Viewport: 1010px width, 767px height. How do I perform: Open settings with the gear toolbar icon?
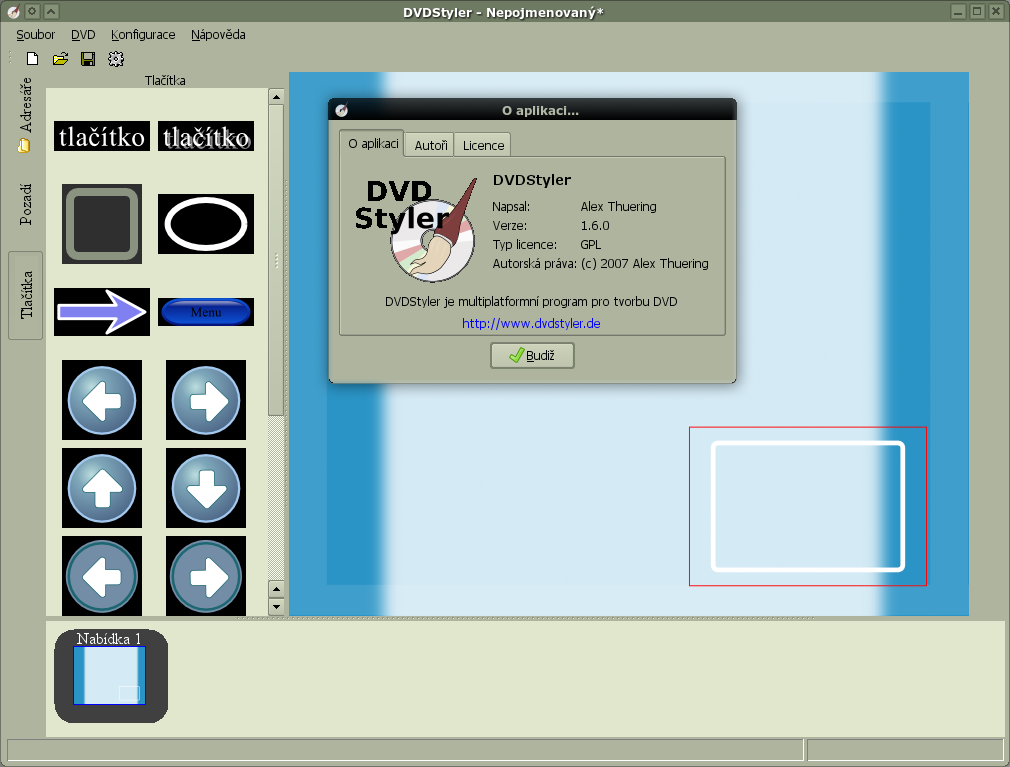click(116, 59)
